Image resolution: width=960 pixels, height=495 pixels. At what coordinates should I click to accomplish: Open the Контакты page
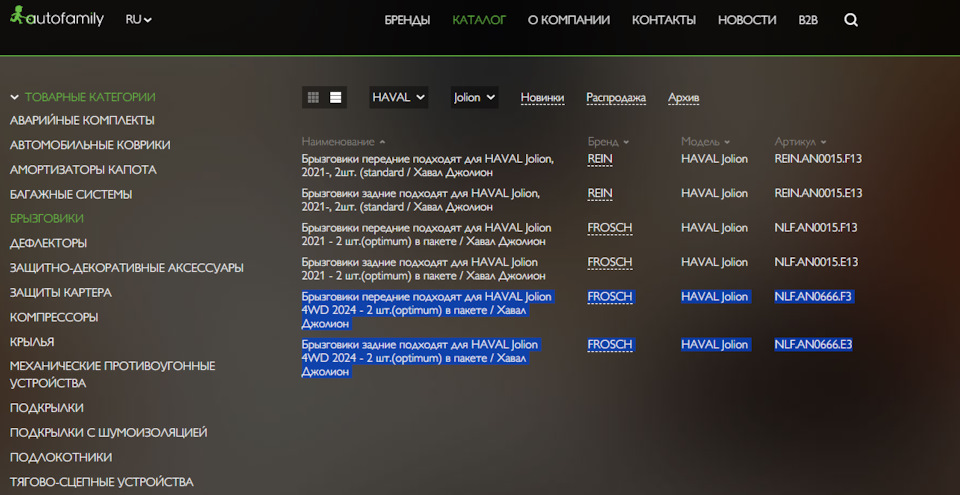tap(664, 20)
